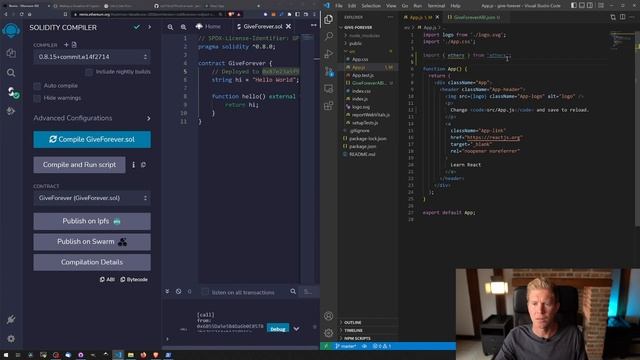Open Remix settings gear icon
The width and height of the screenshot is (640, 360).
[11, 338]
